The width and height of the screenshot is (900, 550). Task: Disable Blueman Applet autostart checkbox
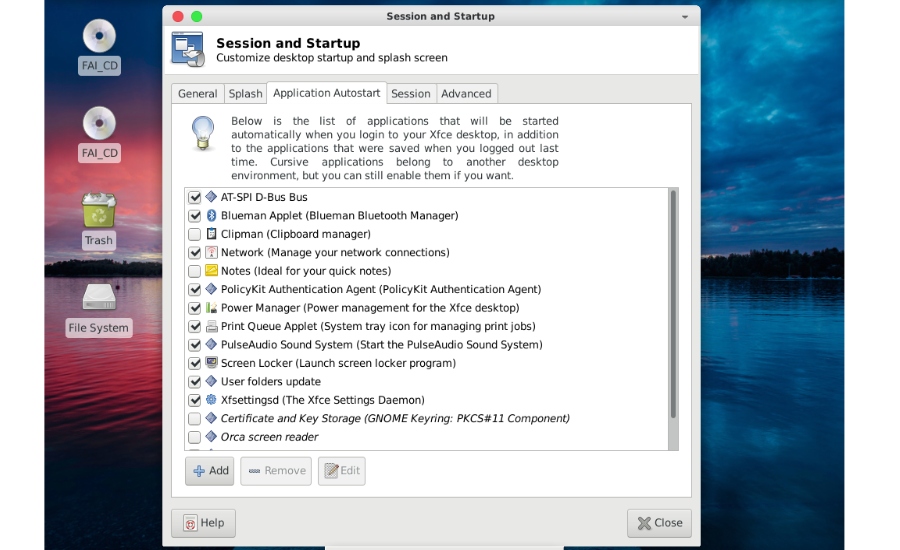click(195, 215)
